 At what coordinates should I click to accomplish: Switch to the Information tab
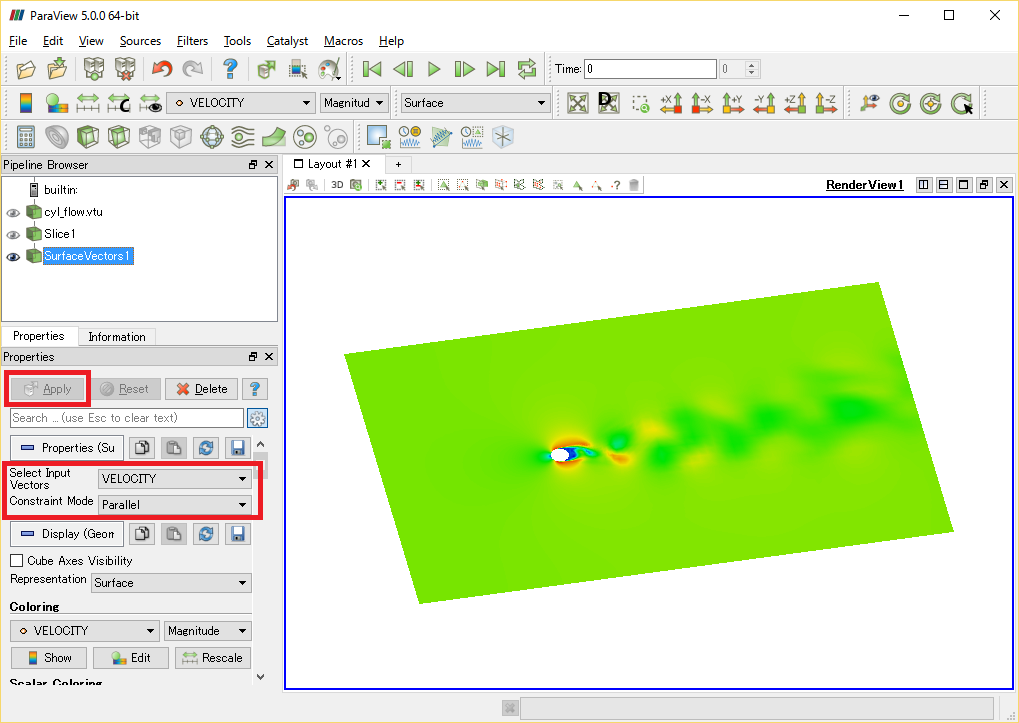click(117, 336)
